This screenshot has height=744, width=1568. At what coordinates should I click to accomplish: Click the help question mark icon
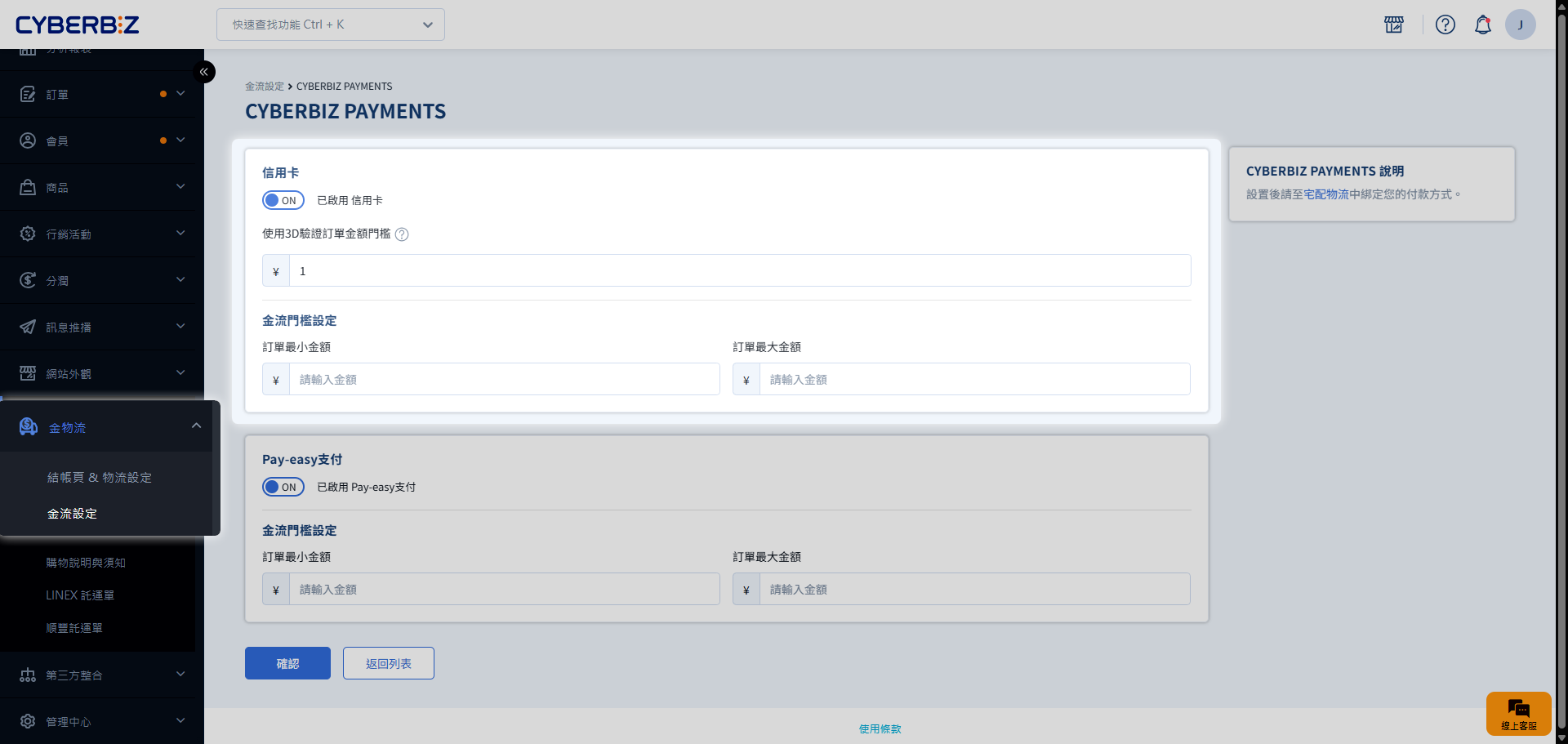(1445, 25)
